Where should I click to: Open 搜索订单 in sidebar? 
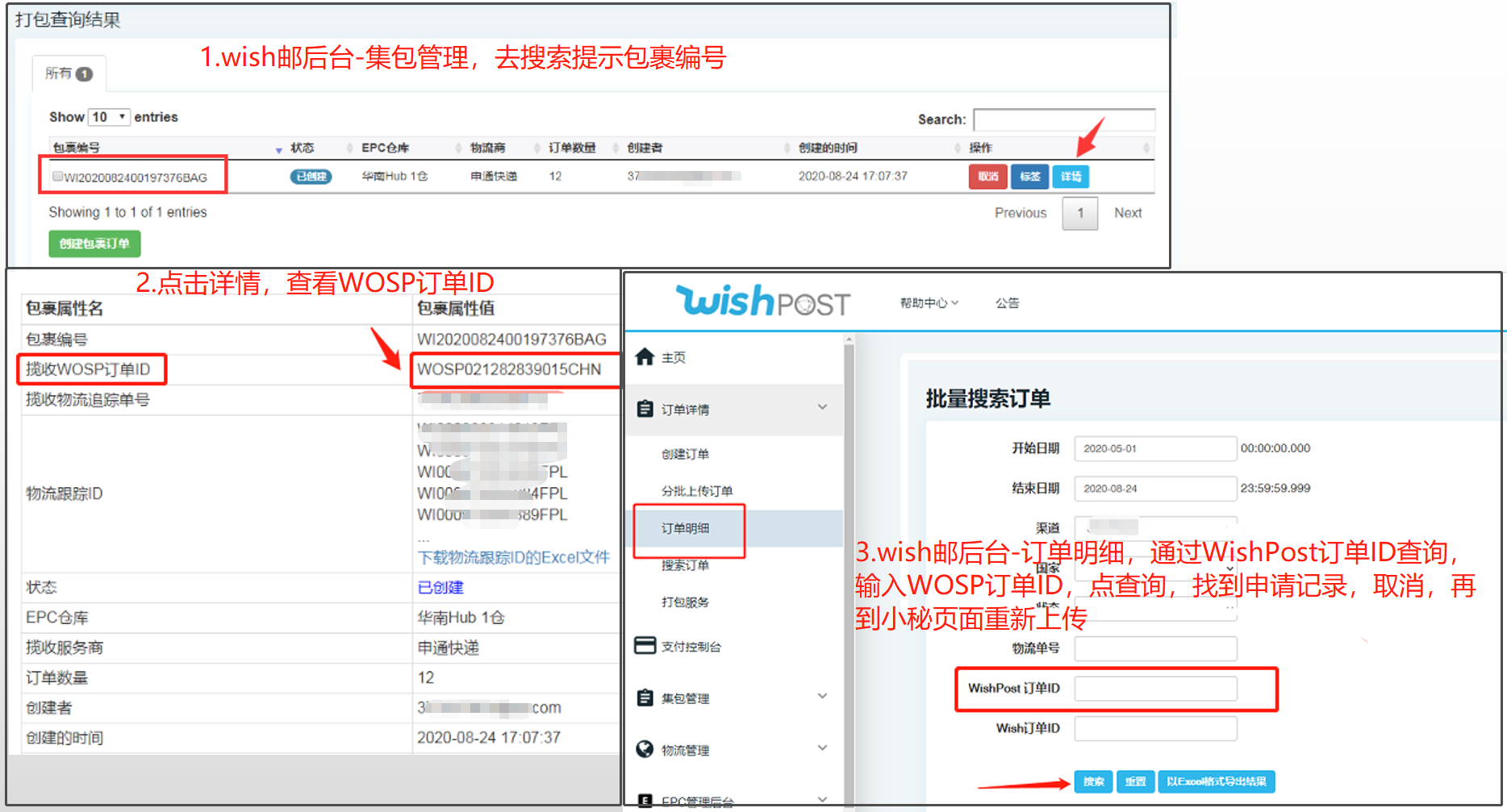point(685,565)
